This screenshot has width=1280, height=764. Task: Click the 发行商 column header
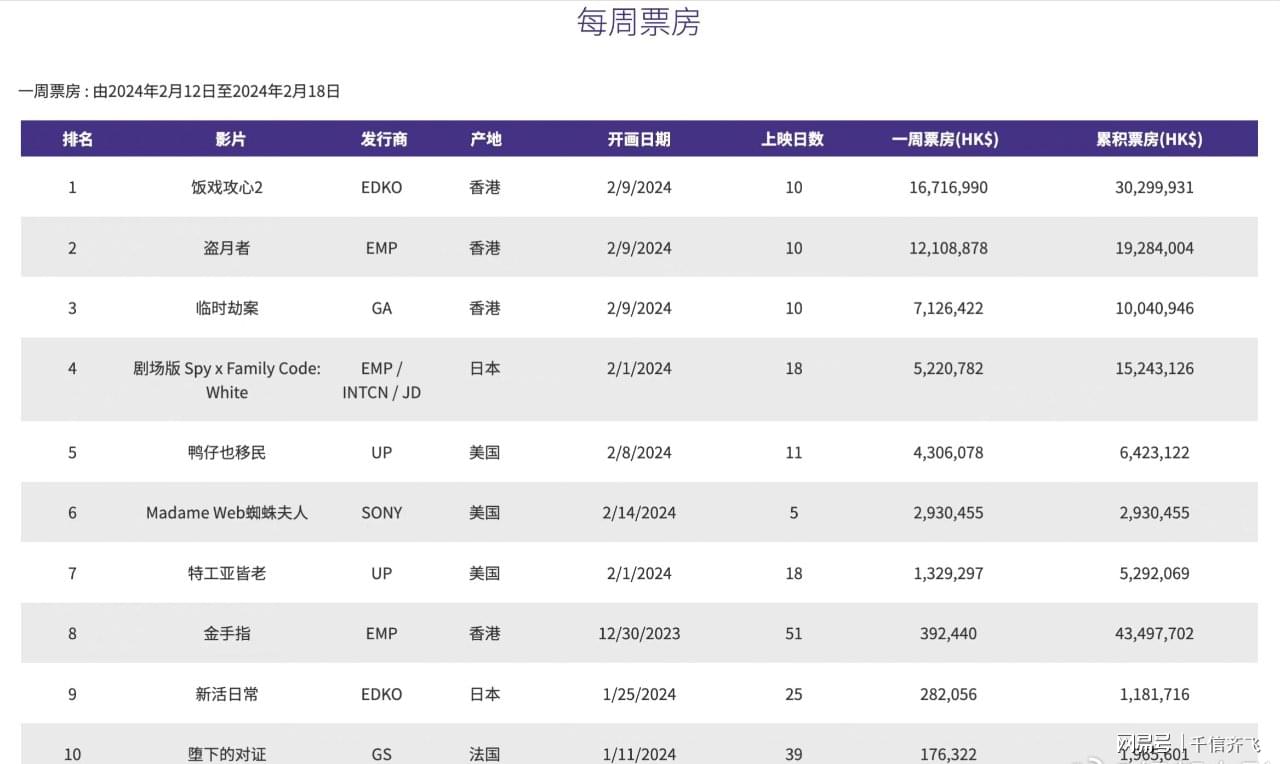[384, 139]
